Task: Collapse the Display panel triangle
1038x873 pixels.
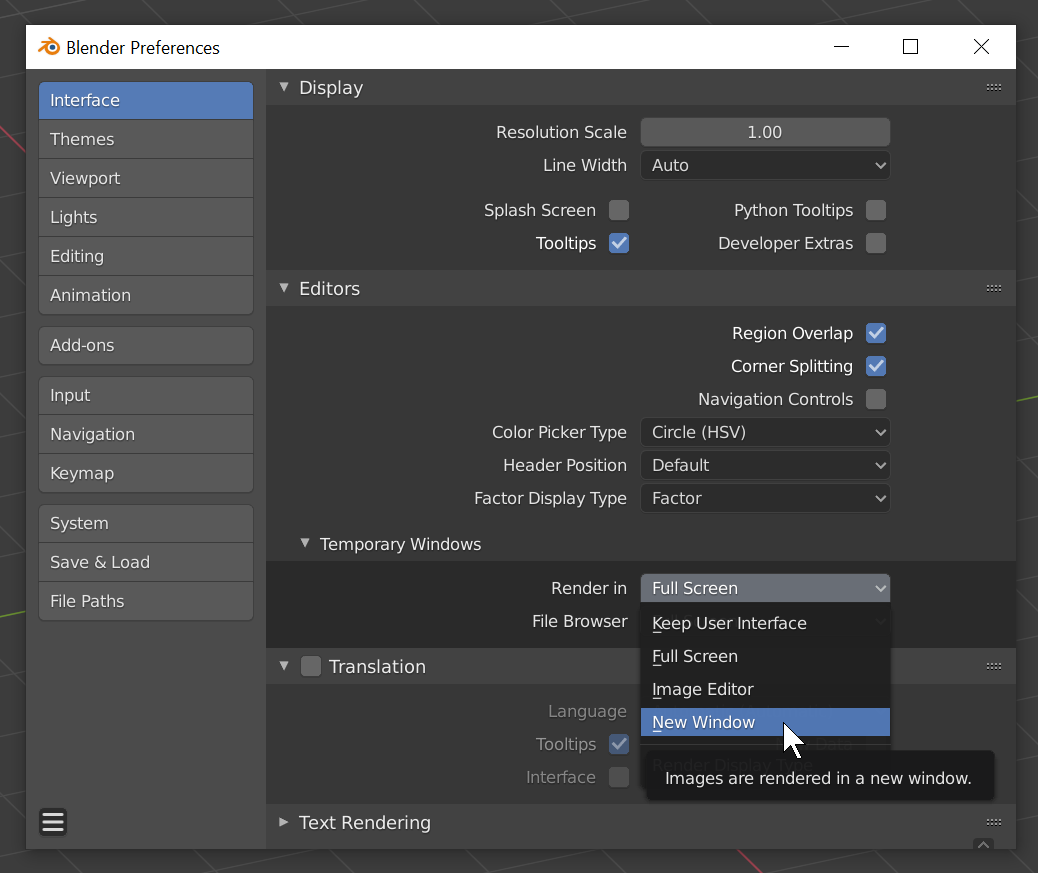Action: 284,87
